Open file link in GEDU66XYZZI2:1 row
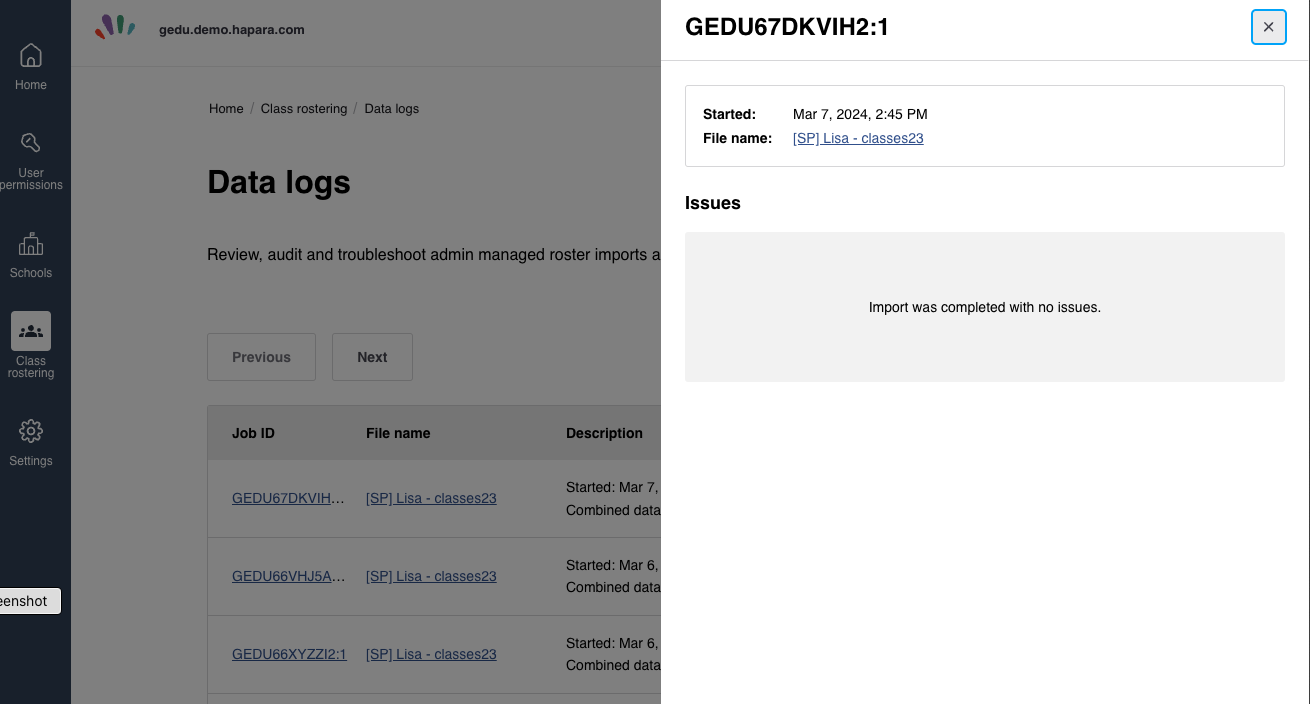The width and height of the screenshot is (1310, 704). [x=431, y=654]
